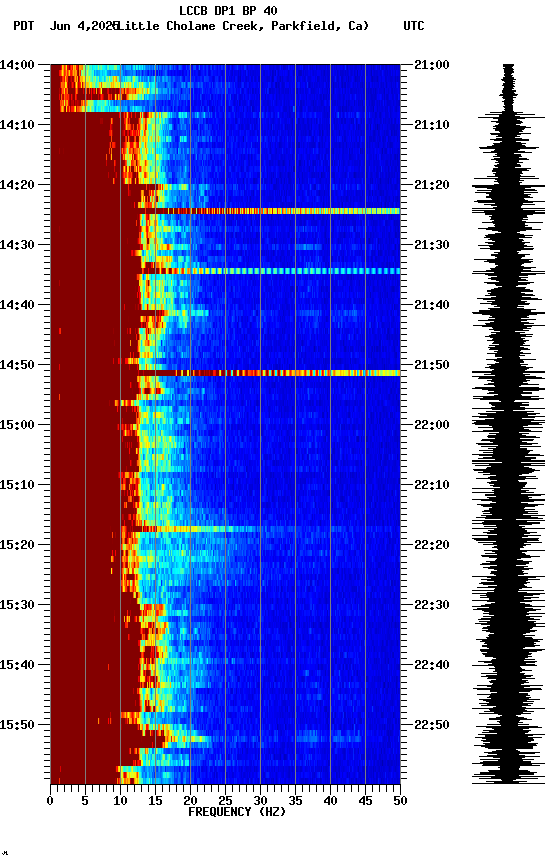Click the 5 Hz frequency axis label
The image size is (552, 864).
85,802
